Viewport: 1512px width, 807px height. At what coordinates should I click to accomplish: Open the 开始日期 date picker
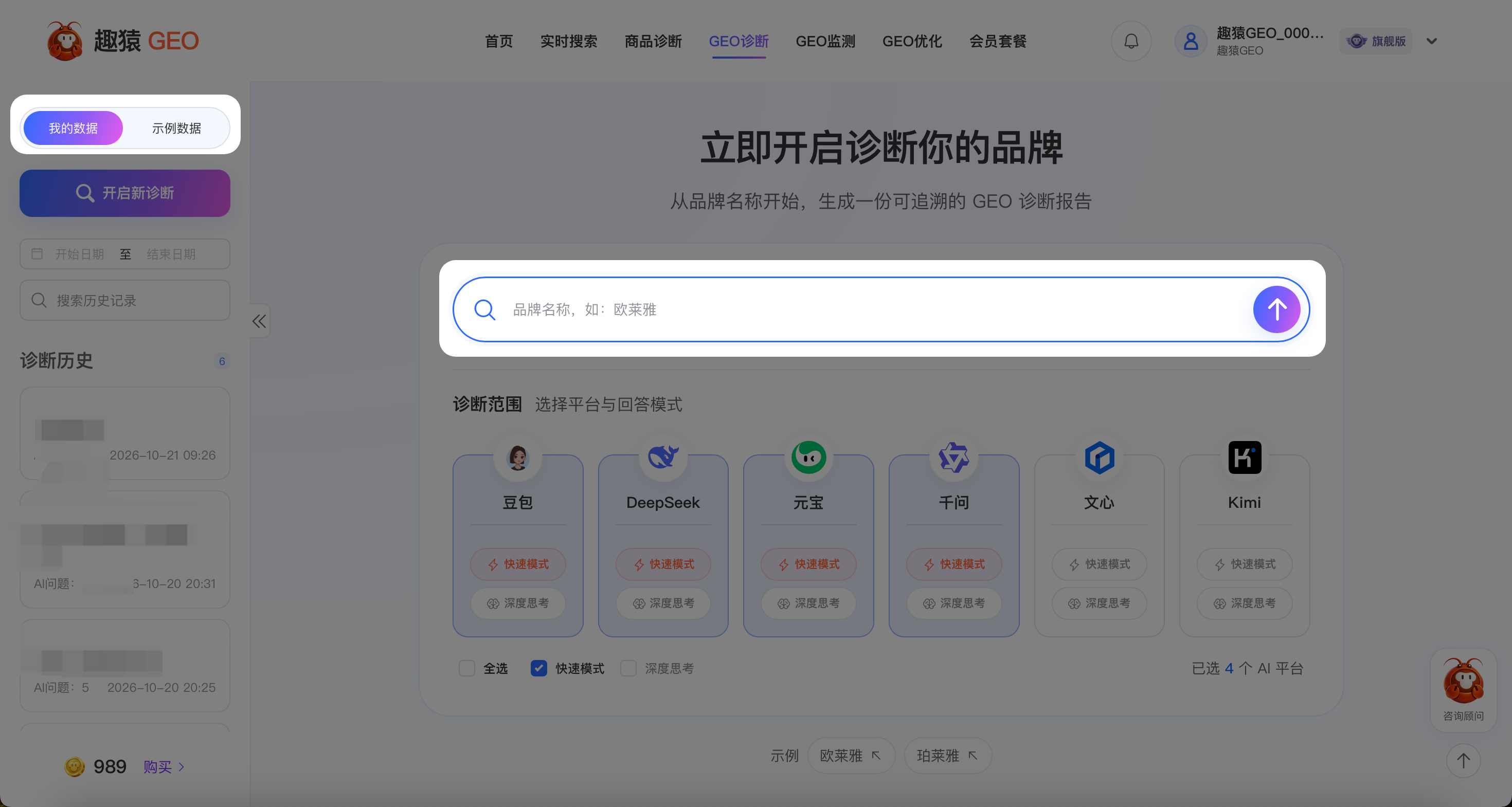(x=79, y=254)
